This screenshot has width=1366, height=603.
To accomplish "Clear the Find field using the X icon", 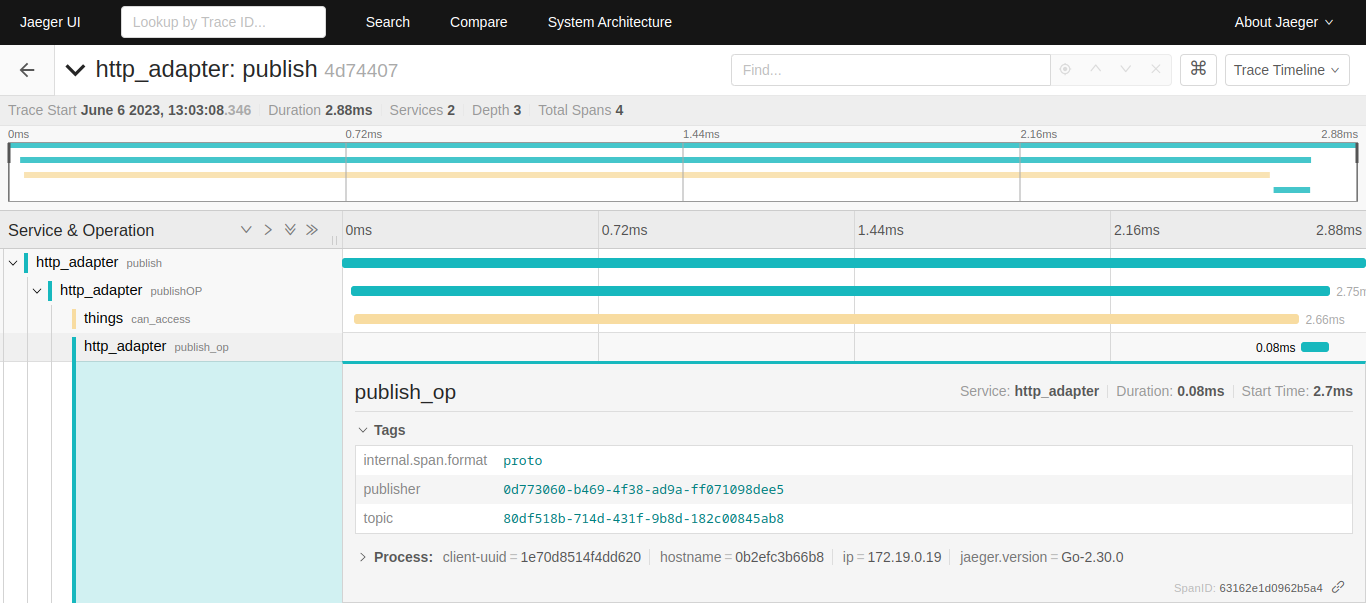I will (x=1155, y=69).
